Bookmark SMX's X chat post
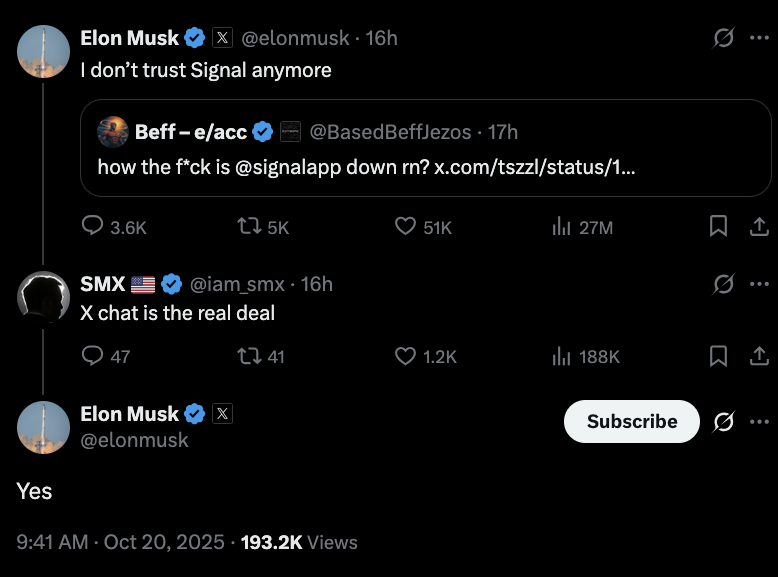This screenshot has width=778, height=577. click(x=718, y=356)
